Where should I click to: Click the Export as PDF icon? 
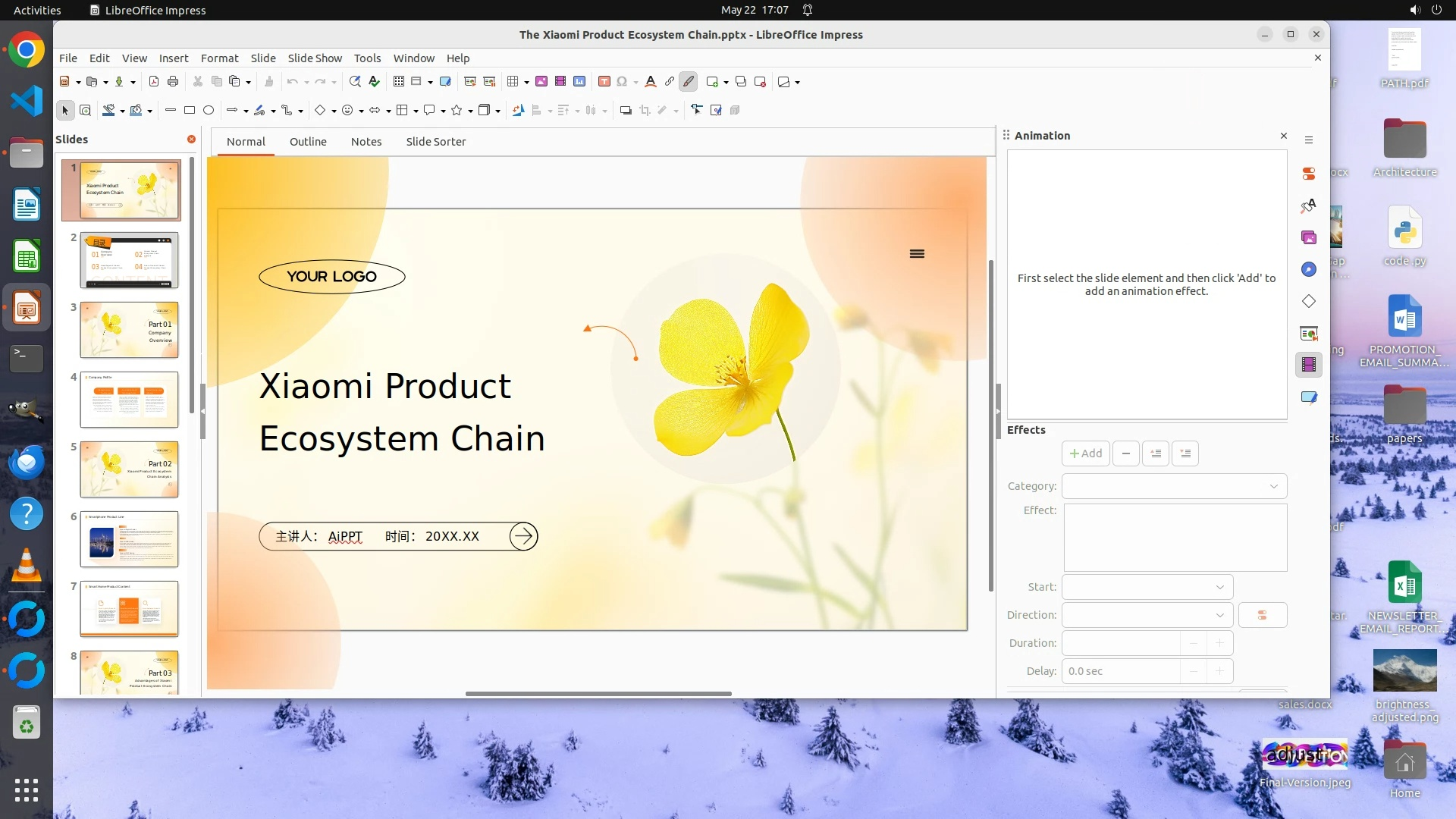click(x=154, y=82)
